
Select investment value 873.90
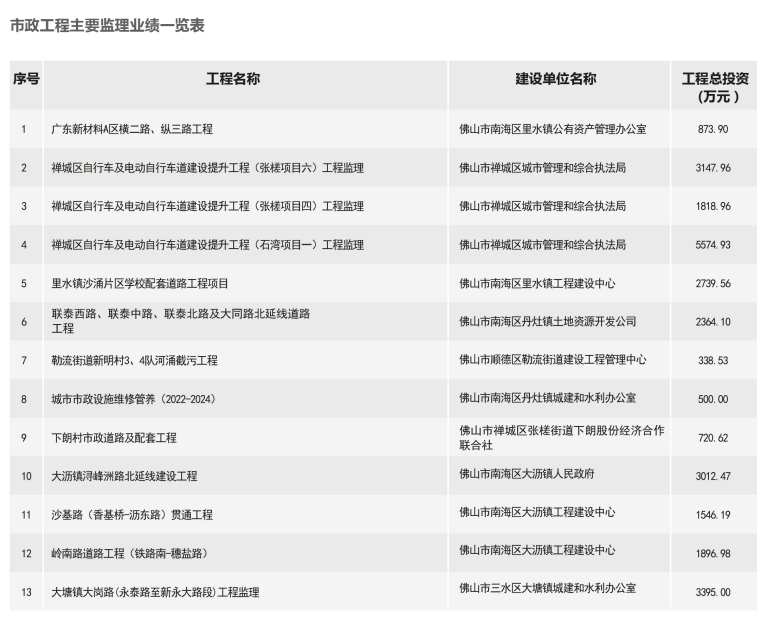pos(713,129)
